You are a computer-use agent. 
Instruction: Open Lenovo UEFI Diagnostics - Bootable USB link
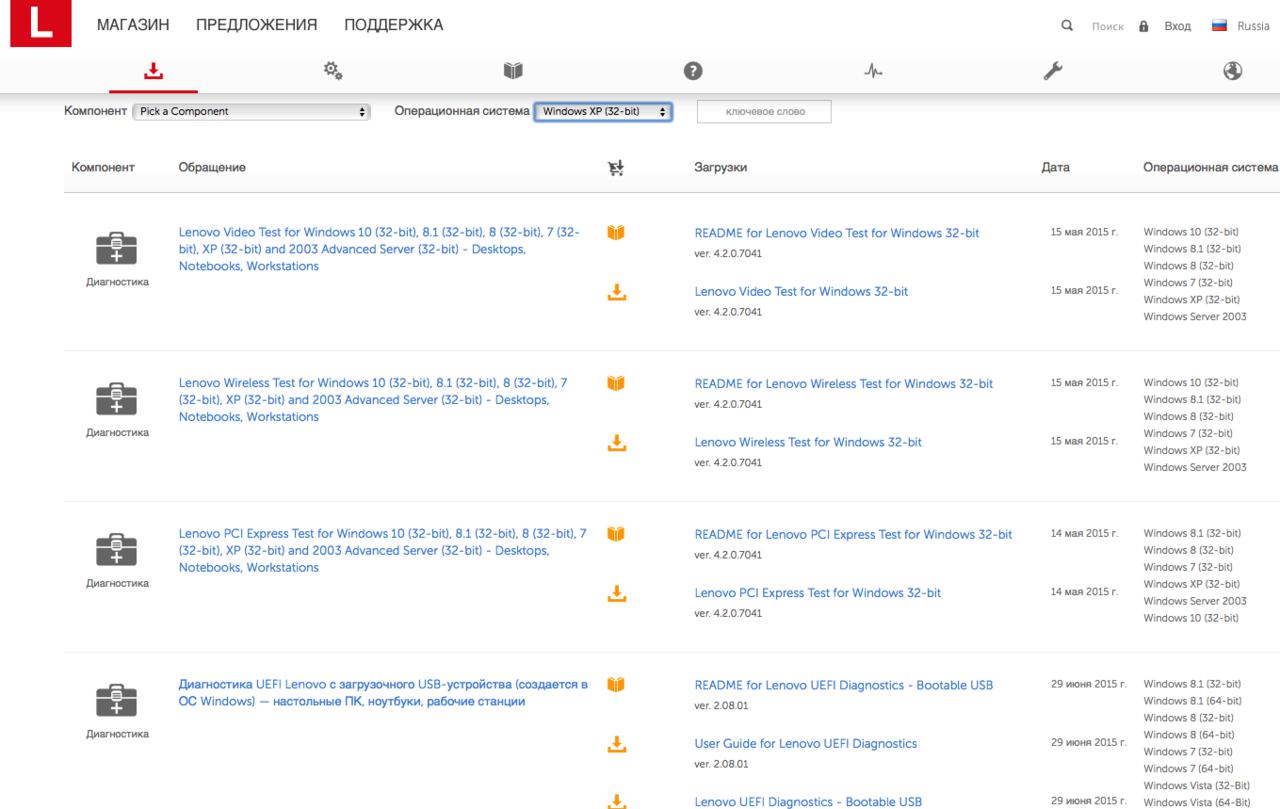808,801
